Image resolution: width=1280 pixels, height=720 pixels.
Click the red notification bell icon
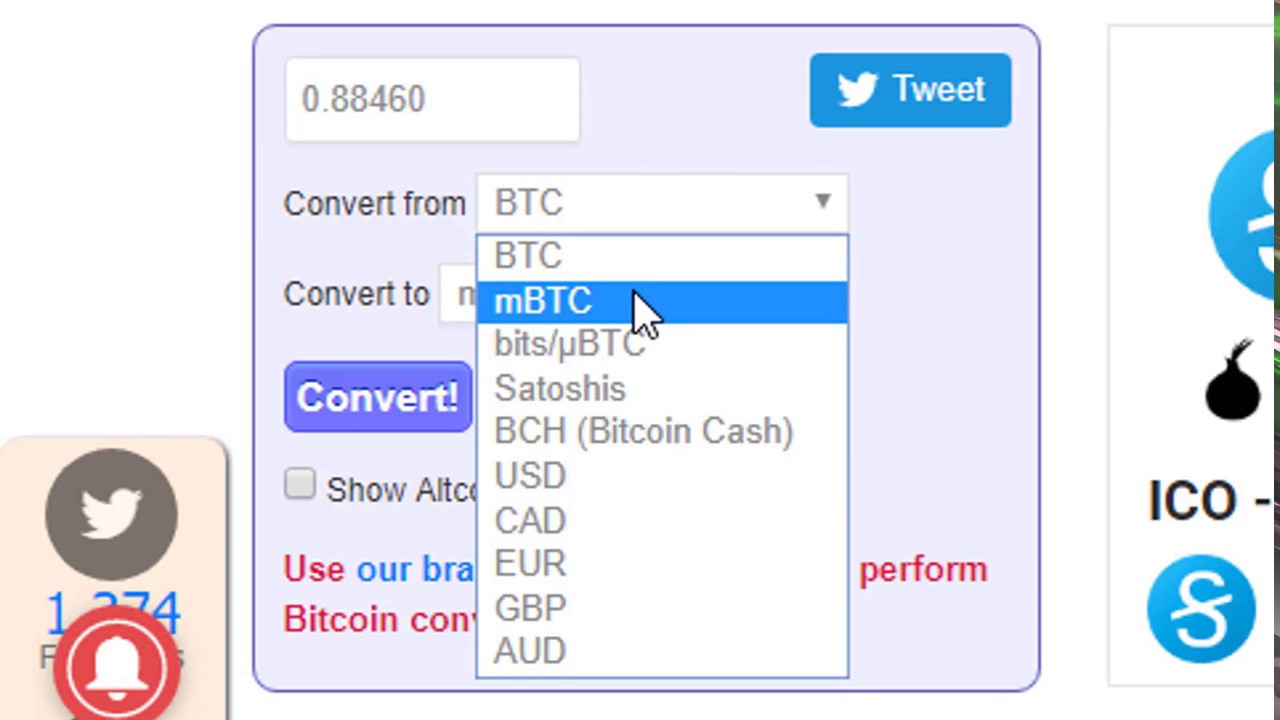click(x=117, y=665)
